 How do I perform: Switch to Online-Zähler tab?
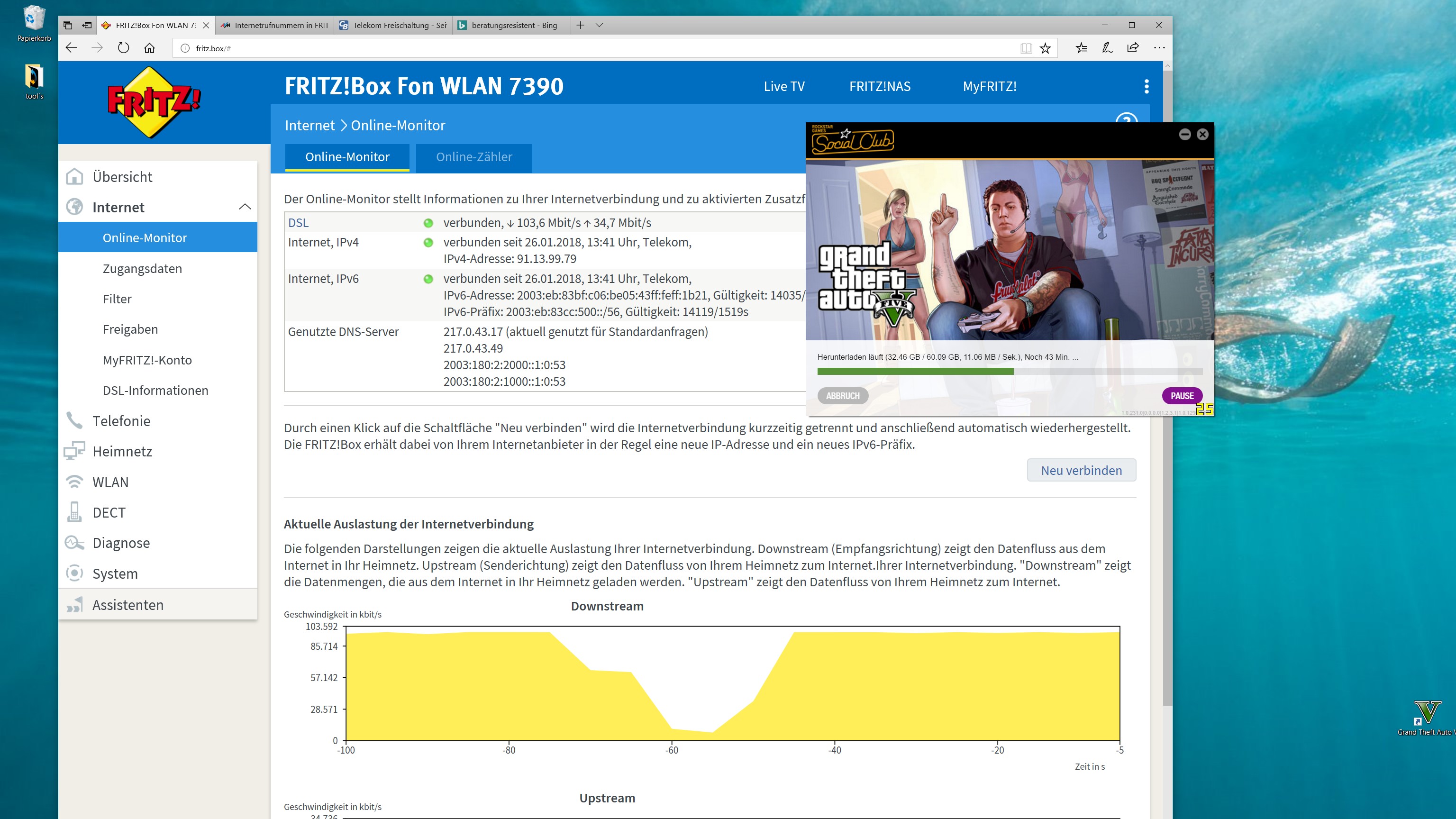(473, 157)
